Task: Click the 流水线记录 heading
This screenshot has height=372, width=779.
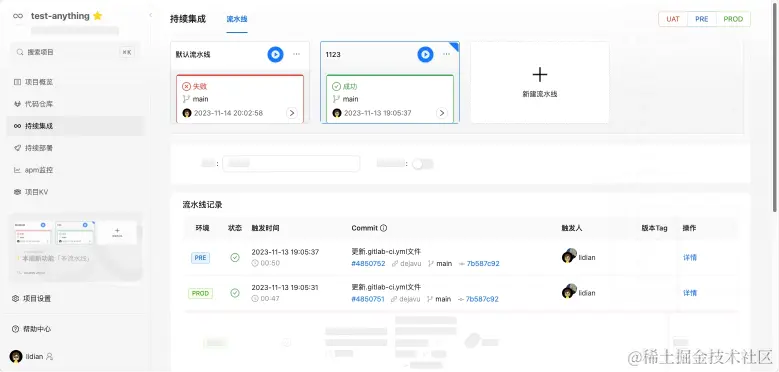Action: click(202, 205)
